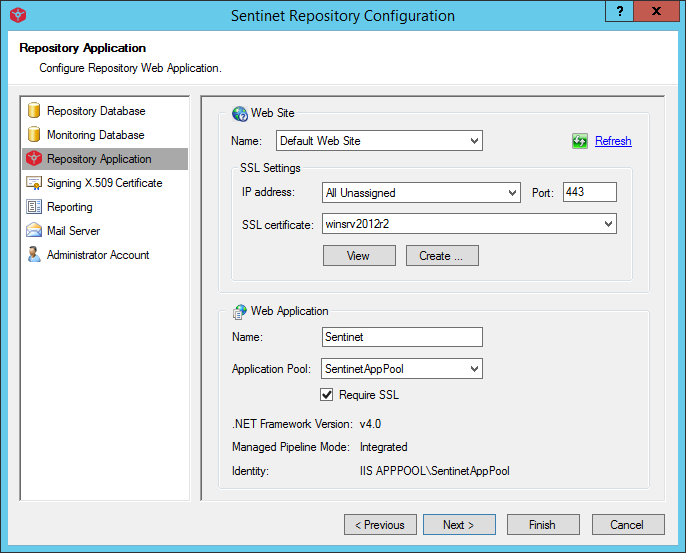Click the red Repository Application icon
Viewport: 686px width, 553px height.
pos(34,158)
